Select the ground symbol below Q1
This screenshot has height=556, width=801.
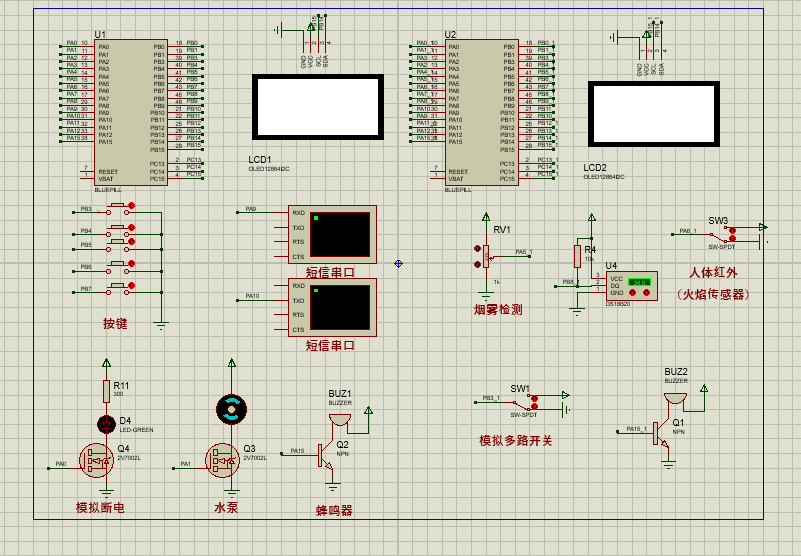668,465
